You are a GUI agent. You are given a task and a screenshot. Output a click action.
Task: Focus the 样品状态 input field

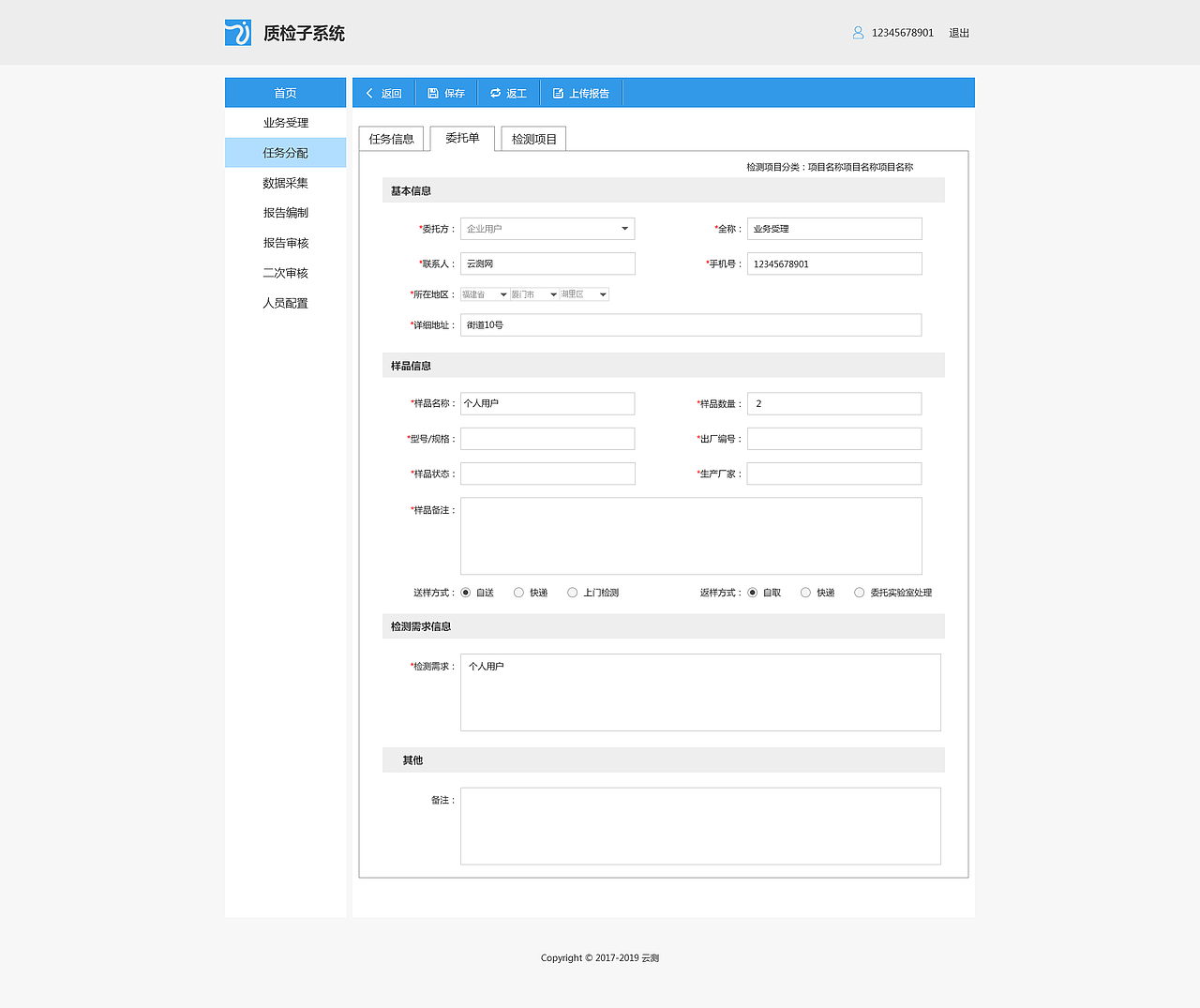(547, 474)
